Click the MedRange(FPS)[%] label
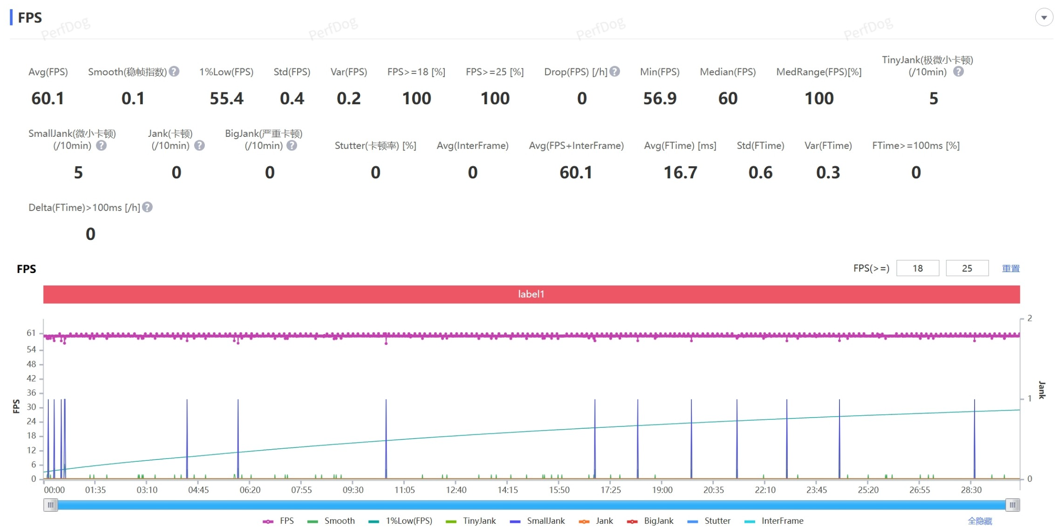 pyautogui.click(x=819, y=72)
